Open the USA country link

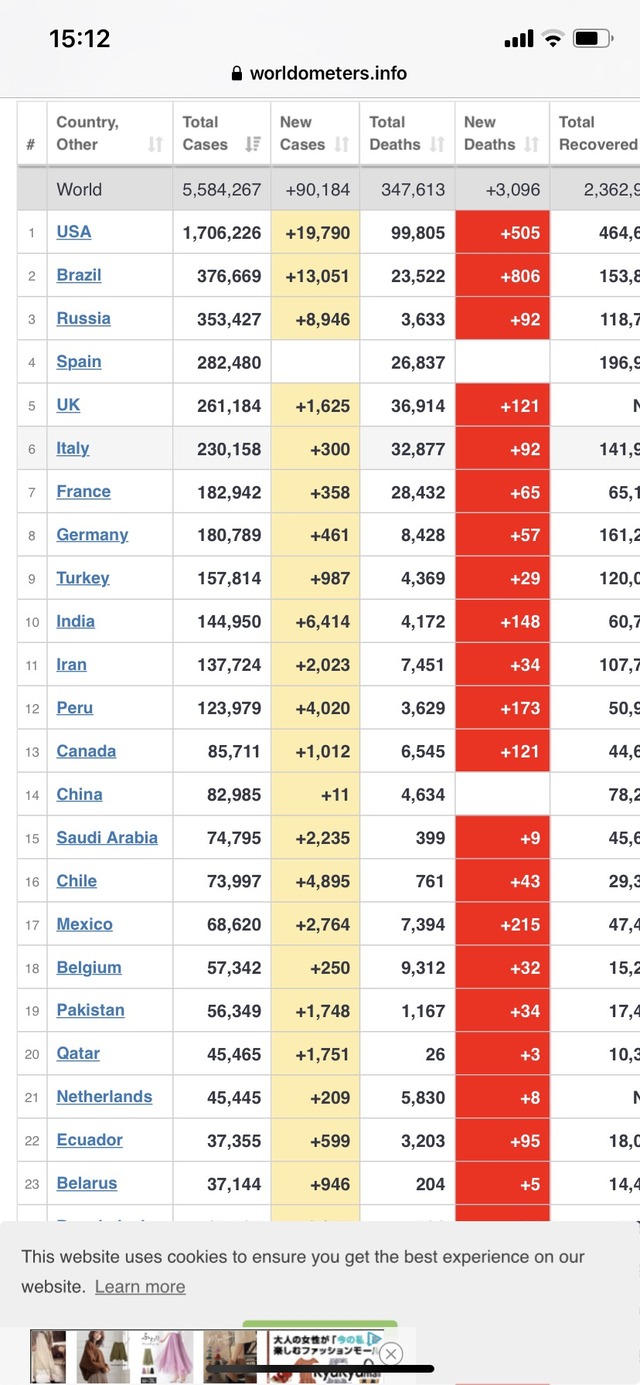[x=74, y=232]
